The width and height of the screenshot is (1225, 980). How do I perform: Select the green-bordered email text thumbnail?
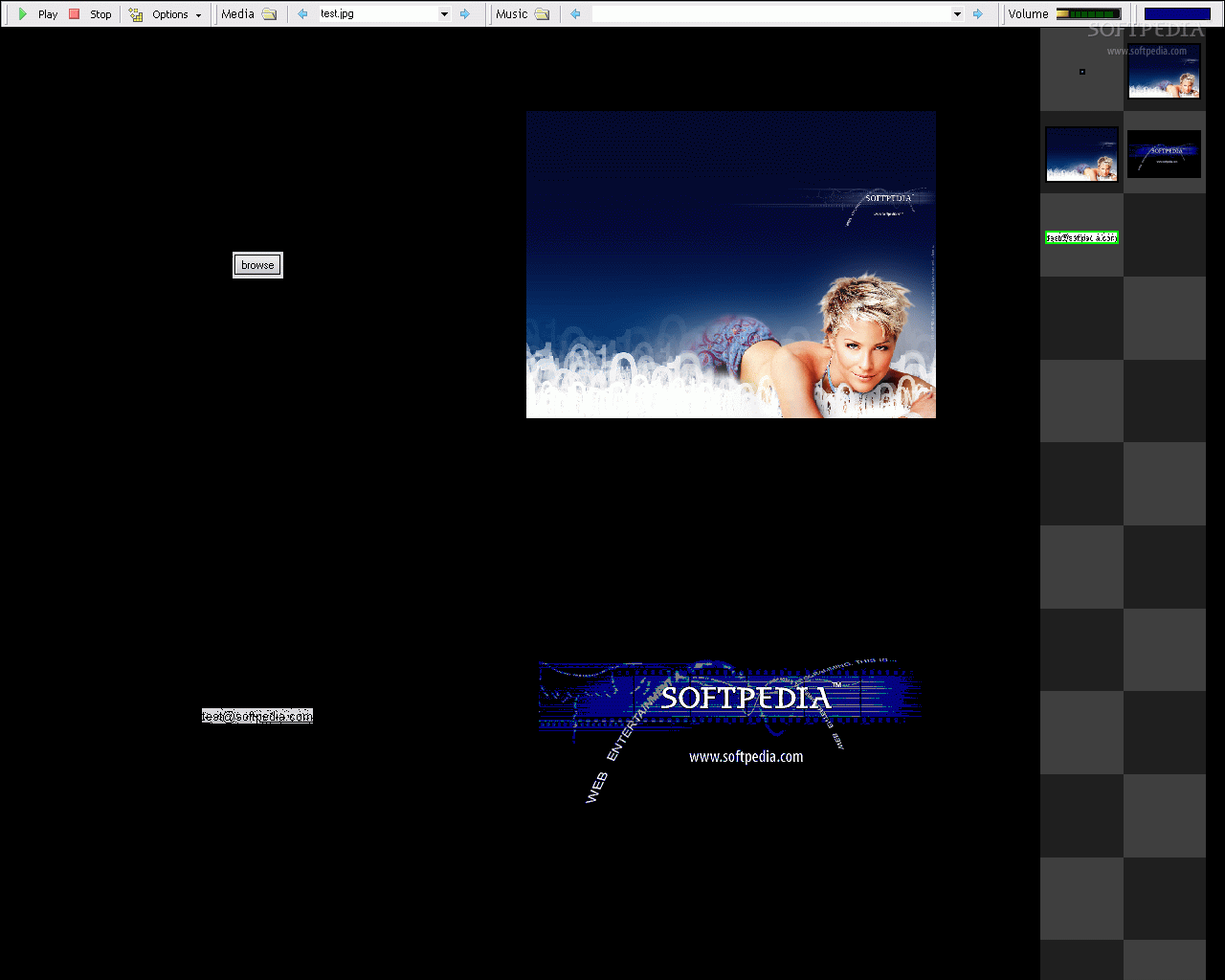[x=1081, y=237]
